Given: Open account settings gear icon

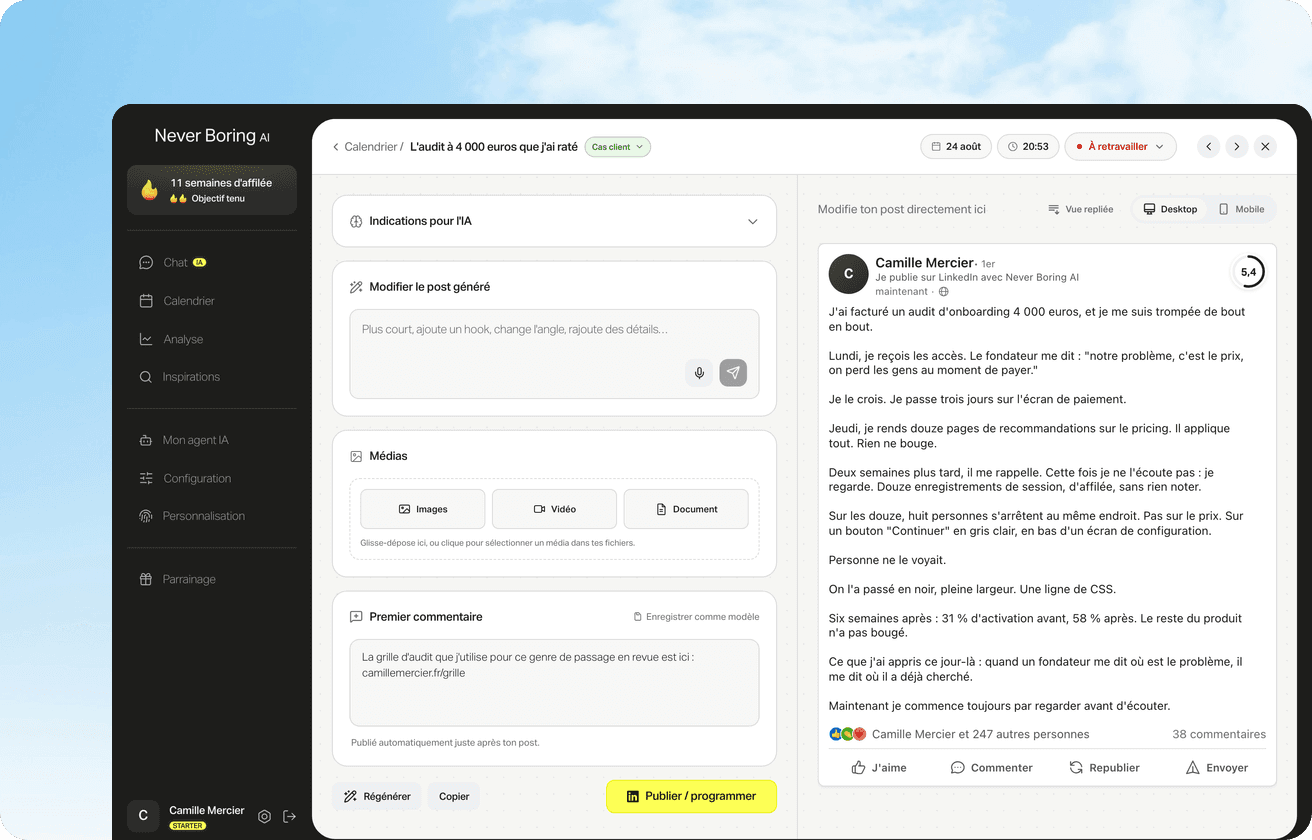Looking at the screenshot, I should [x=264, y=816].
